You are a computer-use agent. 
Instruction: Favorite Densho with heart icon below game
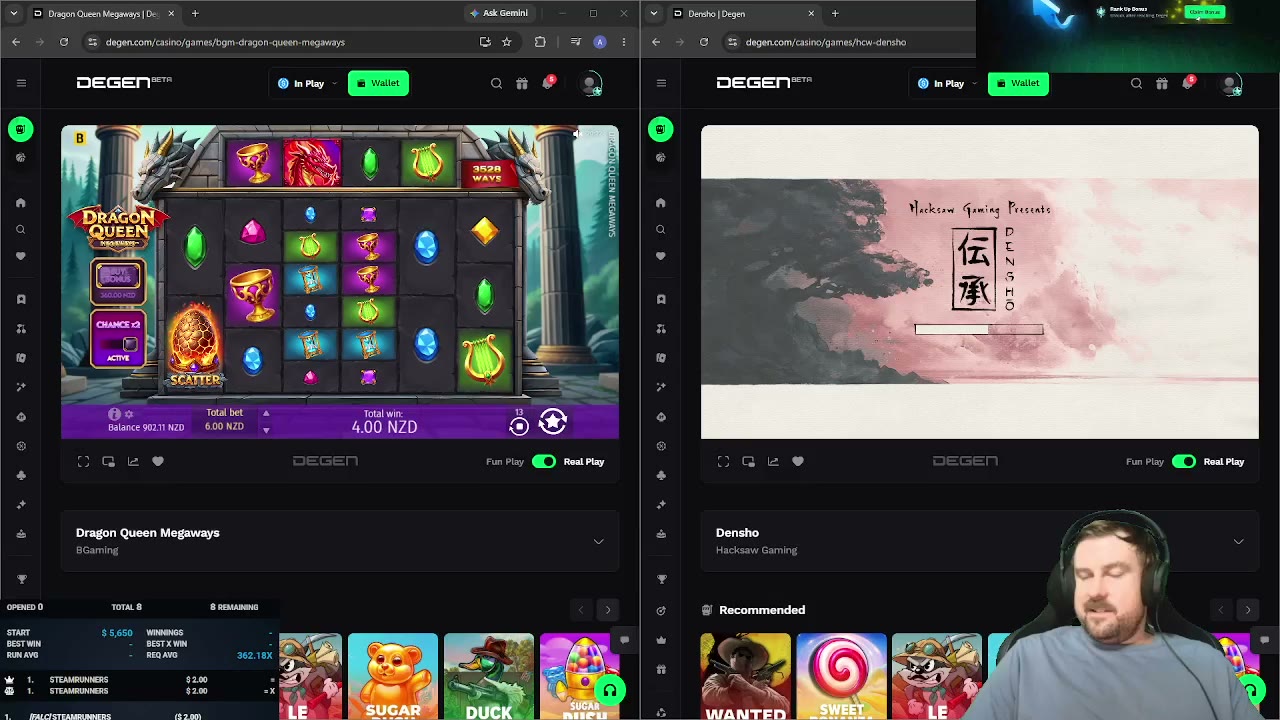[x=798, y=461]
